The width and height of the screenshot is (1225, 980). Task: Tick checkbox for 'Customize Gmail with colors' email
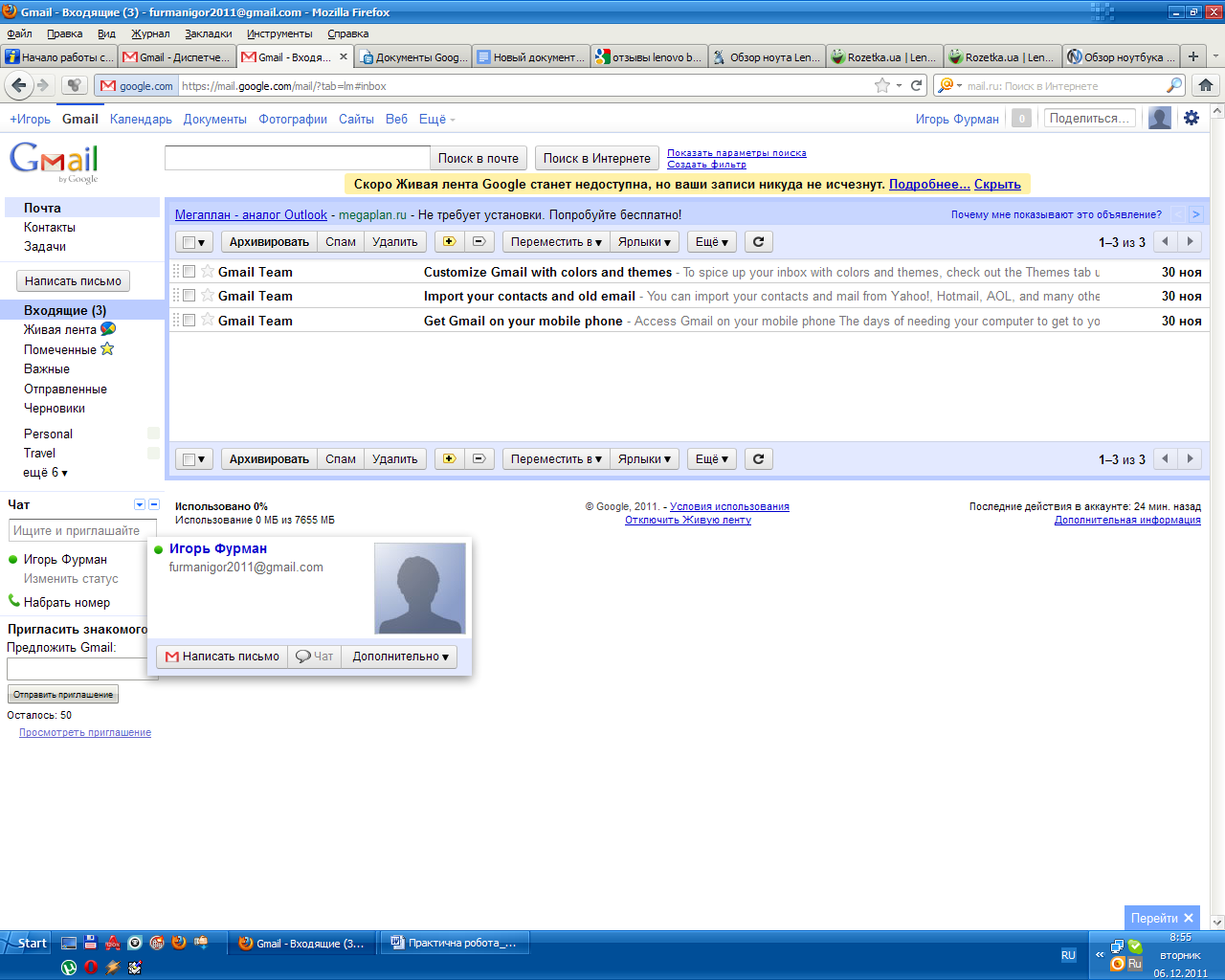coord(189,272)
